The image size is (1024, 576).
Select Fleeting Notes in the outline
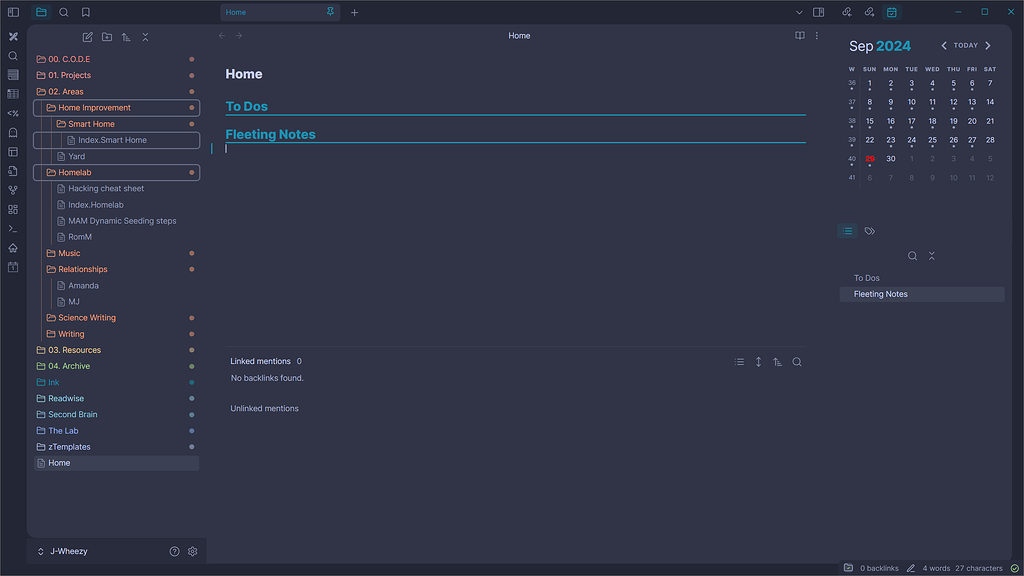880,294
